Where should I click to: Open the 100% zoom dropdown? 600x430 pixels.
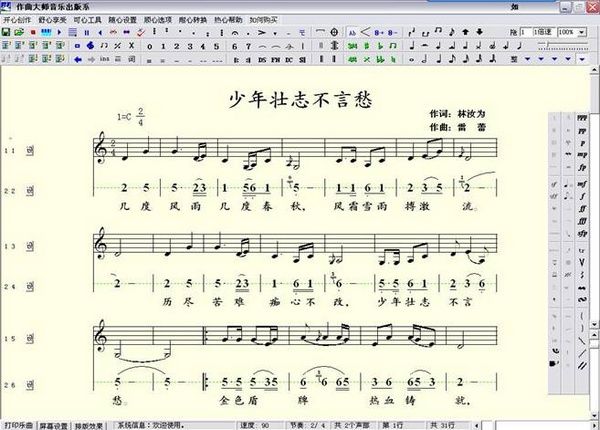tap(582, 32)
